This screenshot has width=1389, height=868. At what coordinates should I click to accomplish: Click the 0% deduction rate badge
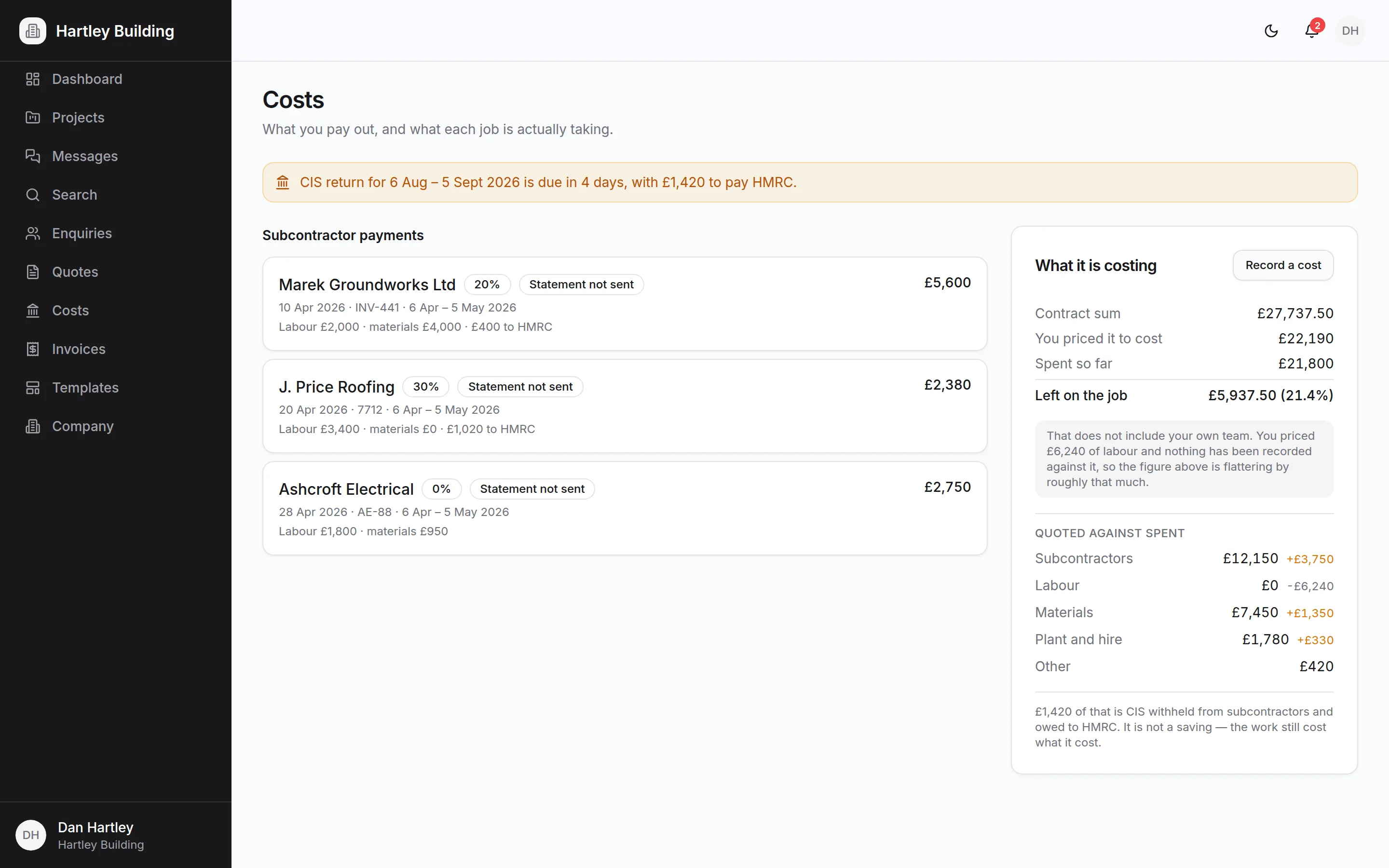click(x=441, y=488)
